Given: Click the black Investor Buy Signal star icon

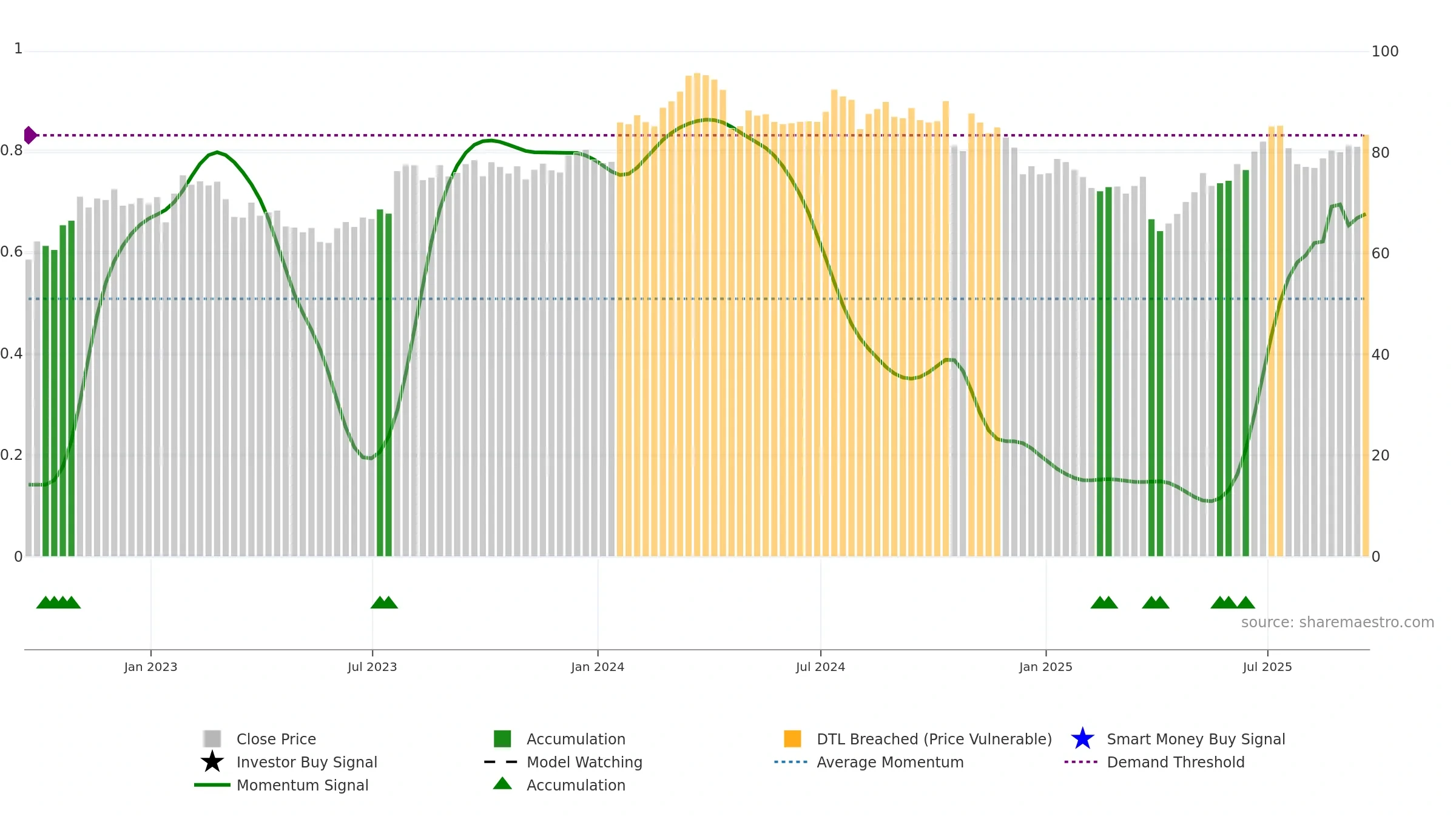Looking at the screenshot, I should point(212,761).
